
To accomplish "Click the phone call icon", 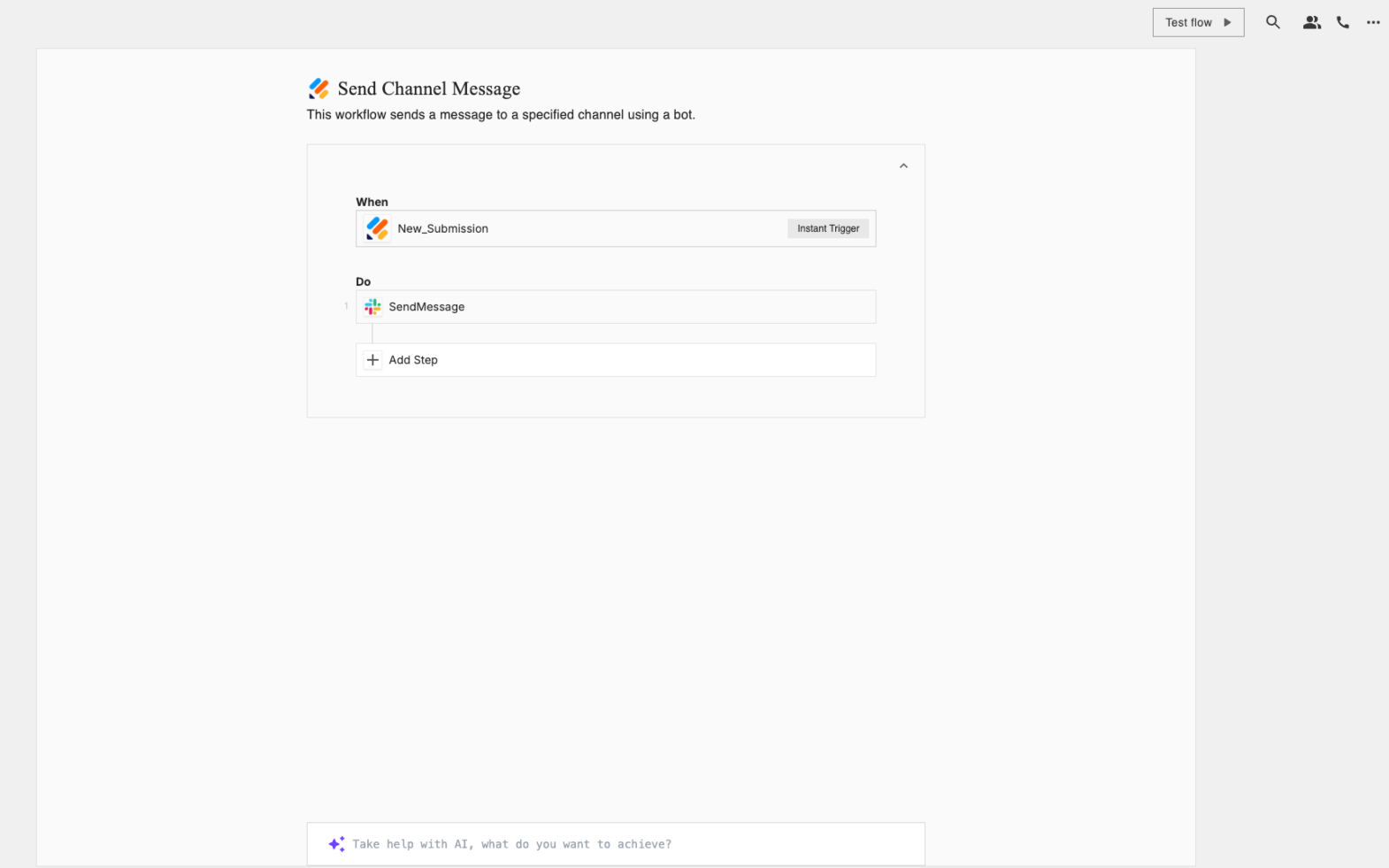I will [1343, 23].
